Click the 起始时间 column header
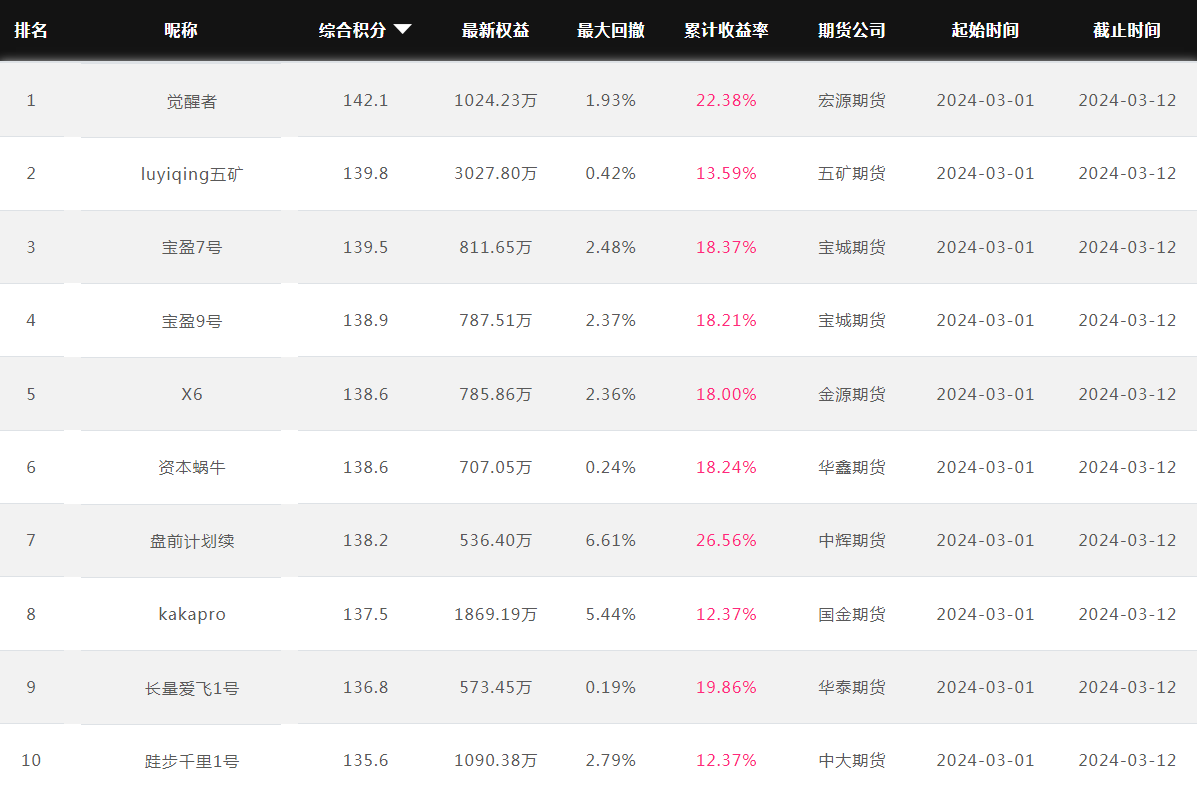The image size is (1197, 794). (x=986, y=31)
